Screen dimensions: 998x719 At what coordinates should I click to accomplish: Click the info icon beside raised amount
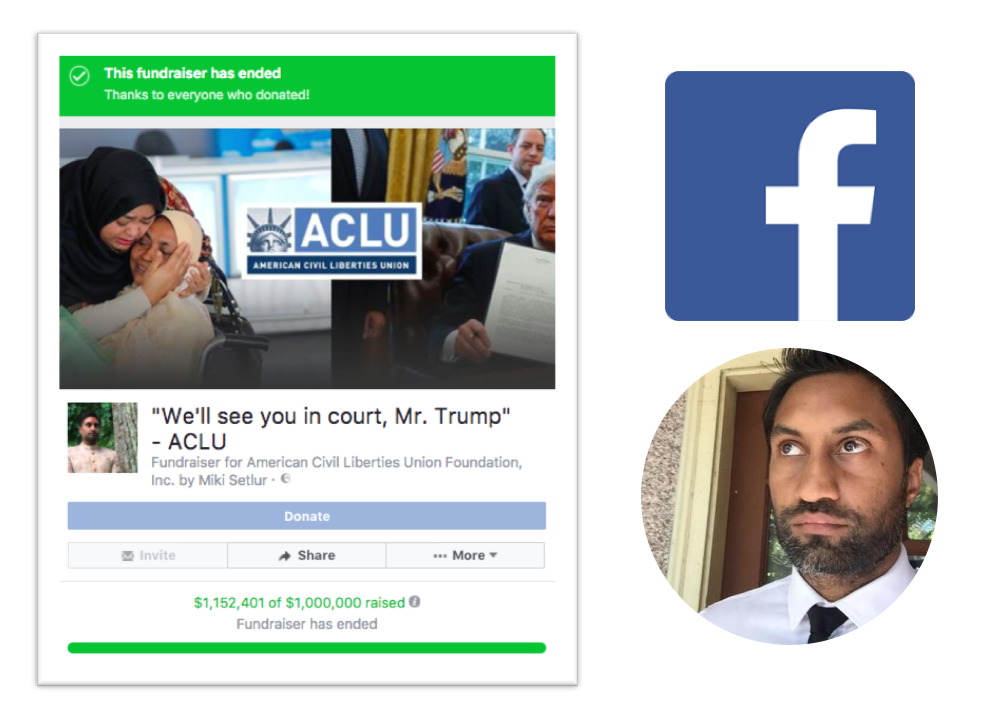click(x=414, y=601)
